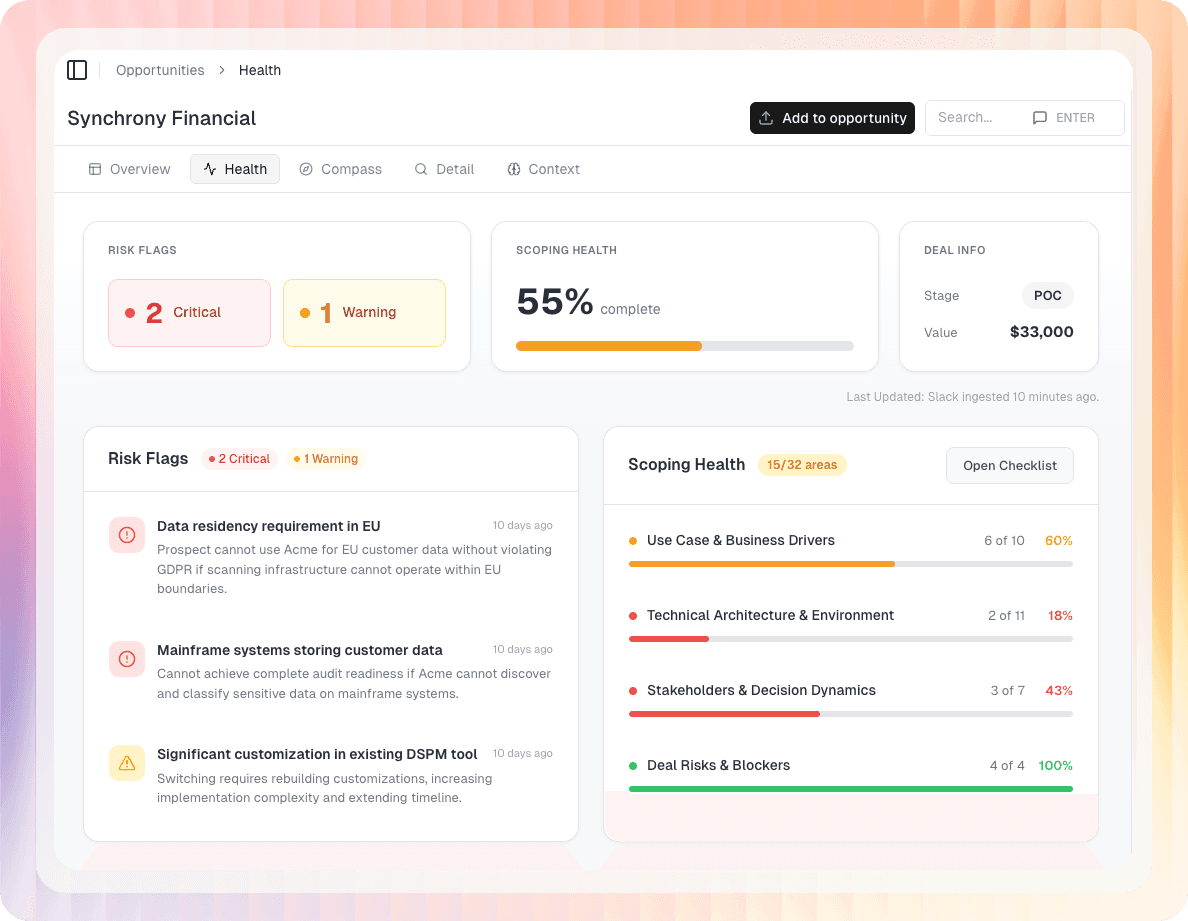This screenshot has height=921, width=1188.
Task: Open the Context tab
Action: click(543, 169)
